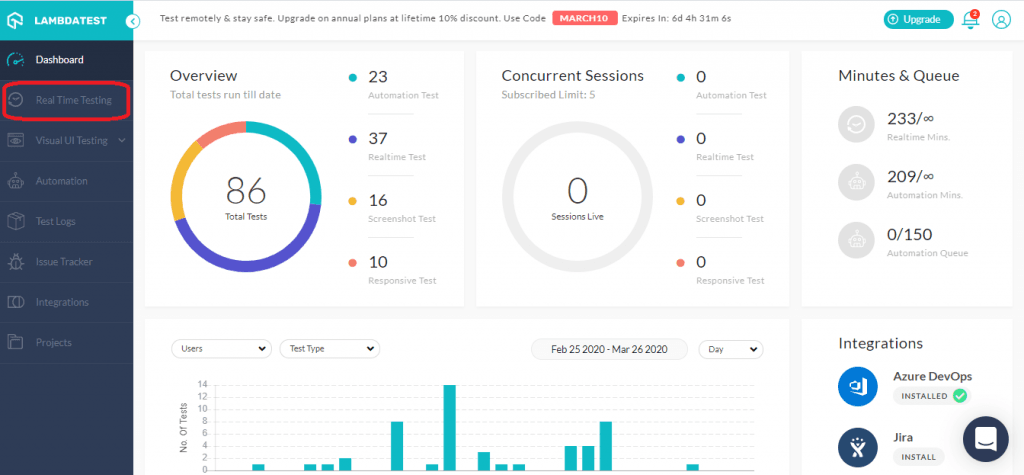Open the Users dropdown
This screenshot has width=1024, height=475.
tap(221, 349)
